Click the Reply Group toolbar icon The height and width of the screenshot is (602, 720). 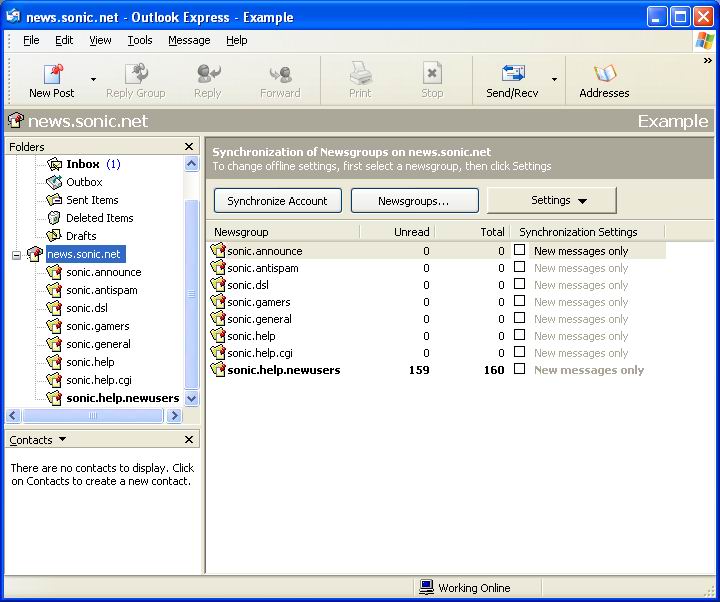click(136, 73)
